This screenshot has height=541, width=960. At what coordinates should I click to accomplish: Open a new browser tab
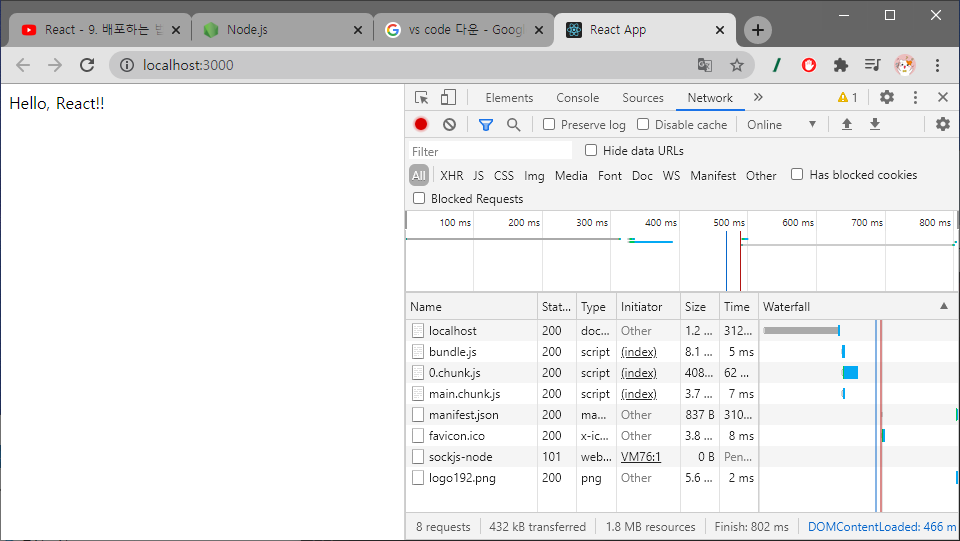(757, 30)
